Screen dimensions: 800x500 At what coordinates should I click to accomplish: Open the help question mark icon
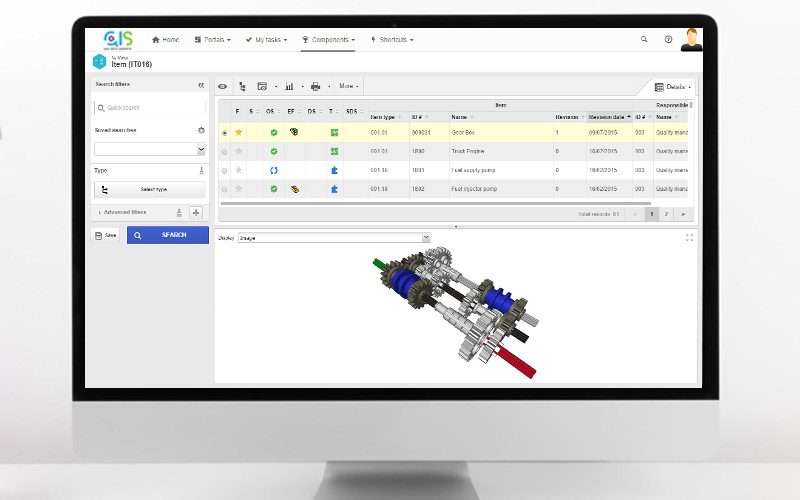tap(668, 39)
